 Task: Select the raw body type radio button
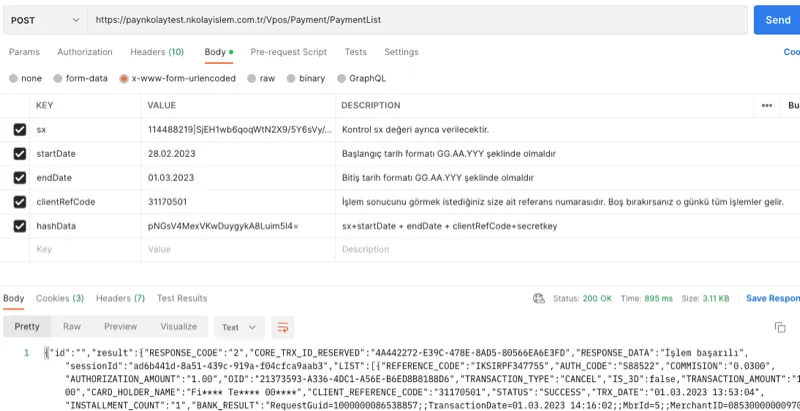[252, 78]
